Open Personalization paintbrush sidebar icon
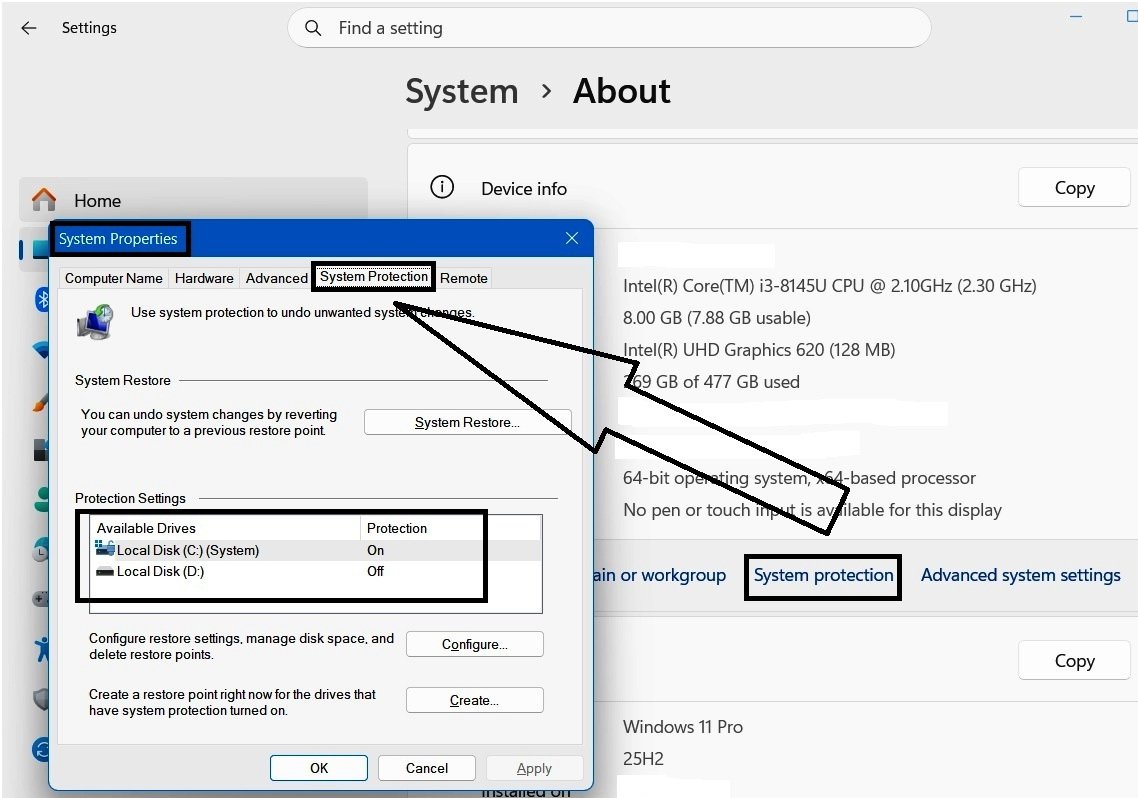 pyautogui.click(x=41, y=401)
